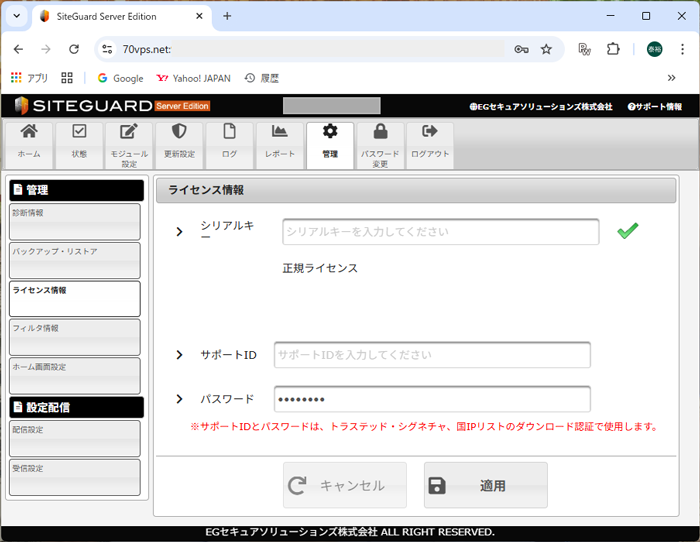Close the SiteGuard Server Edition tab
The width and height of the screenshot is (700, 542).
click(x=199, y=16)
